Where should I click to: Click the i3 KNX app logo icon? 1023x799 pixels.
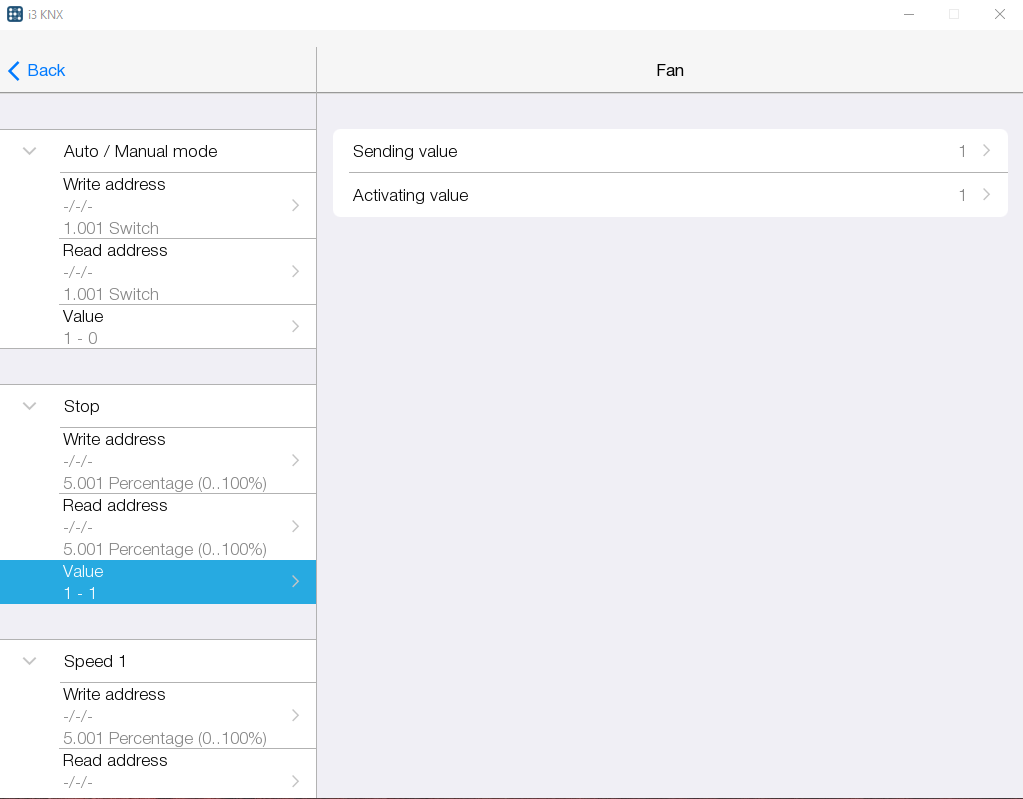pos(15,14)
